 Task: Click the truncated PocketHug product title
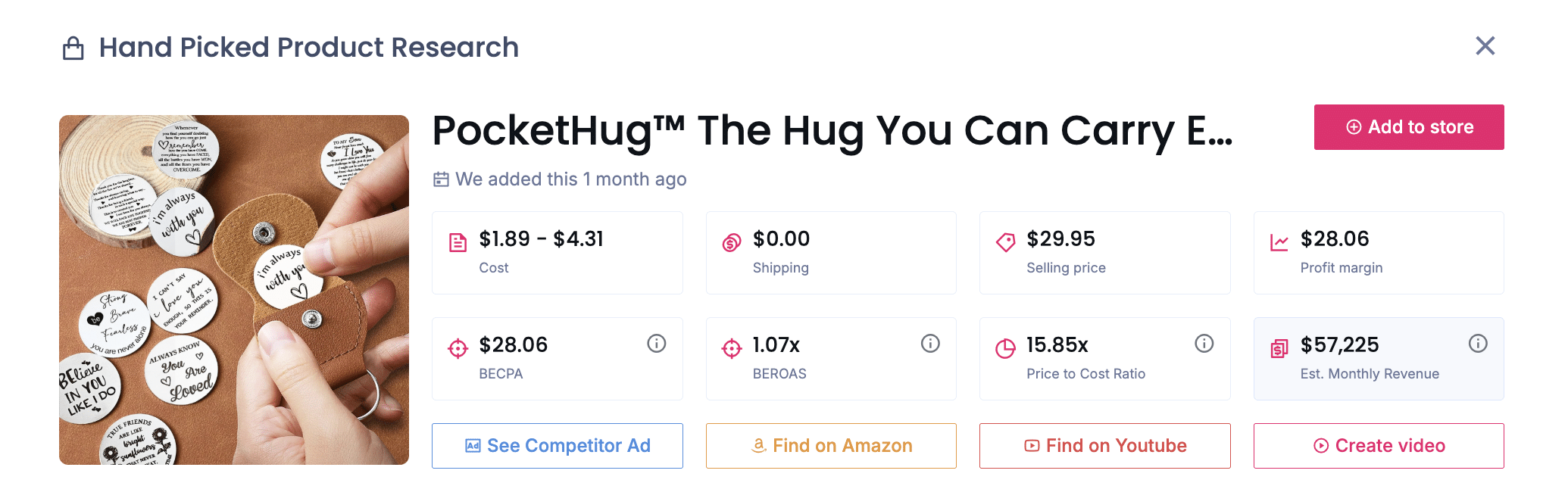coord(832,130)
